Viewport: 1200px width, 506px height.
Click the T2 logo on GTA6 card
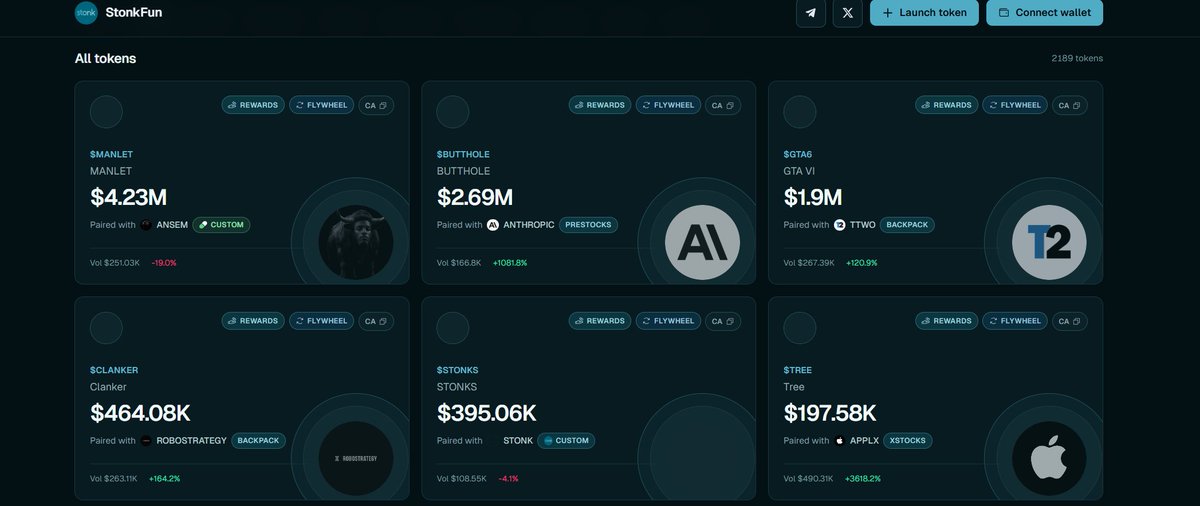click(x=1050, y=242)
